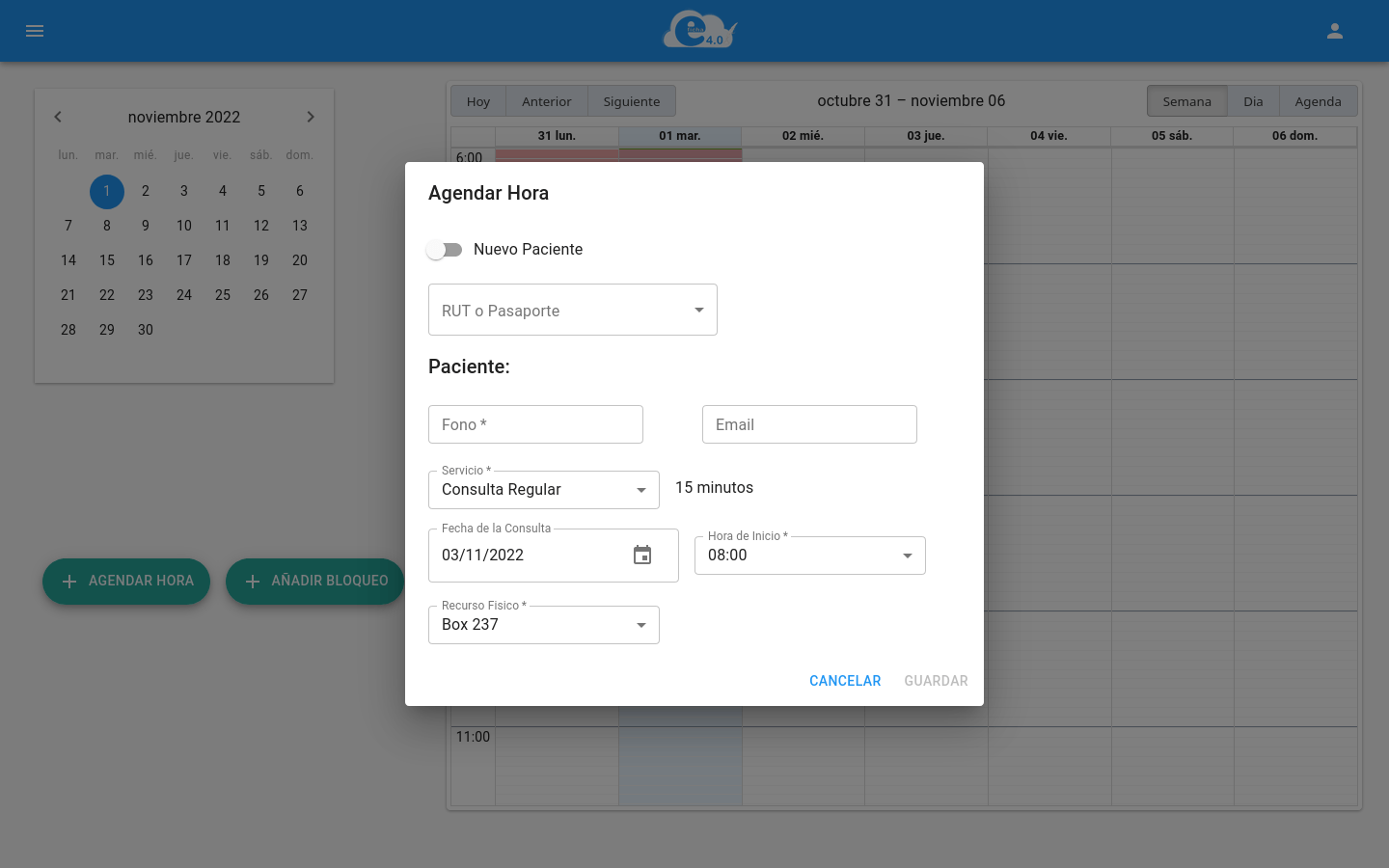Select November 15 in the mini calendar
Screen dimensions: 1389x868
pos(106,259)
